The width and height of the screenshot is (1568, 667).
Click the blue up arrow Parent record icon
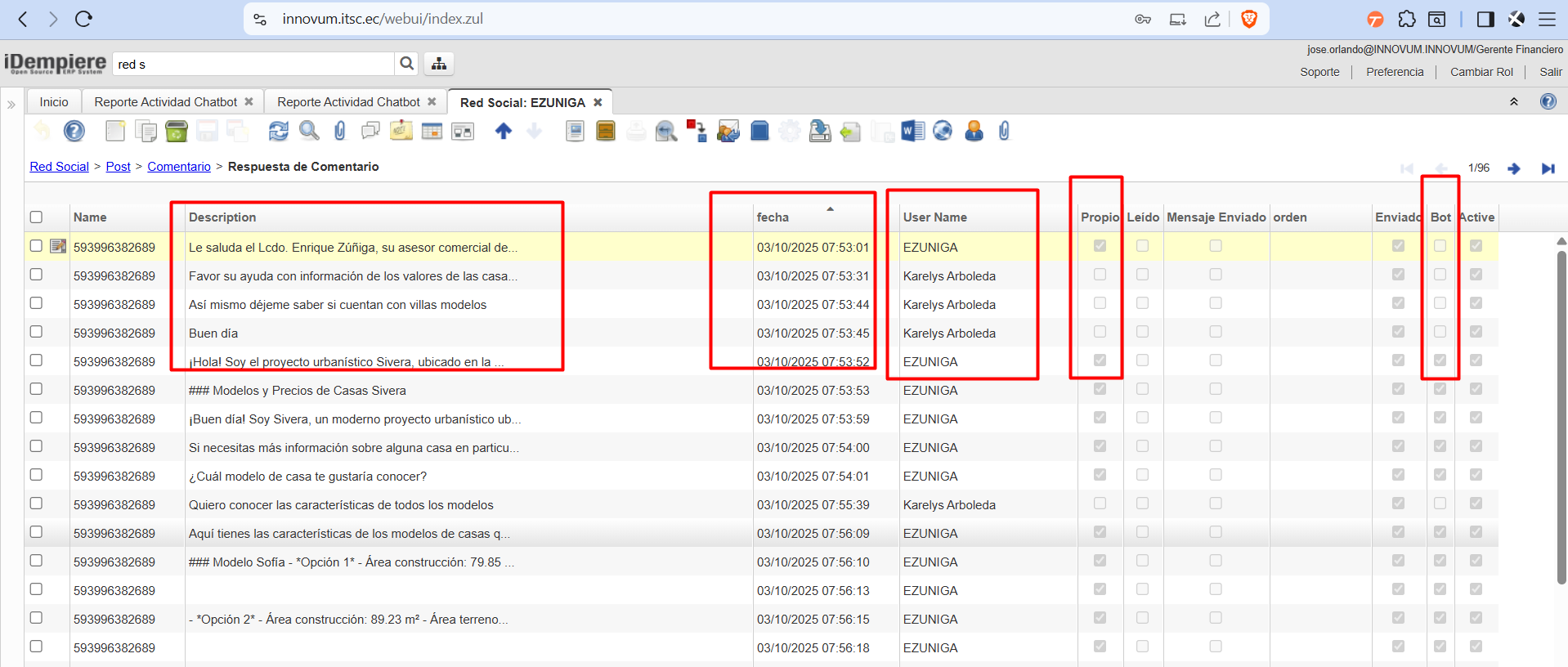tap(504, 131)
